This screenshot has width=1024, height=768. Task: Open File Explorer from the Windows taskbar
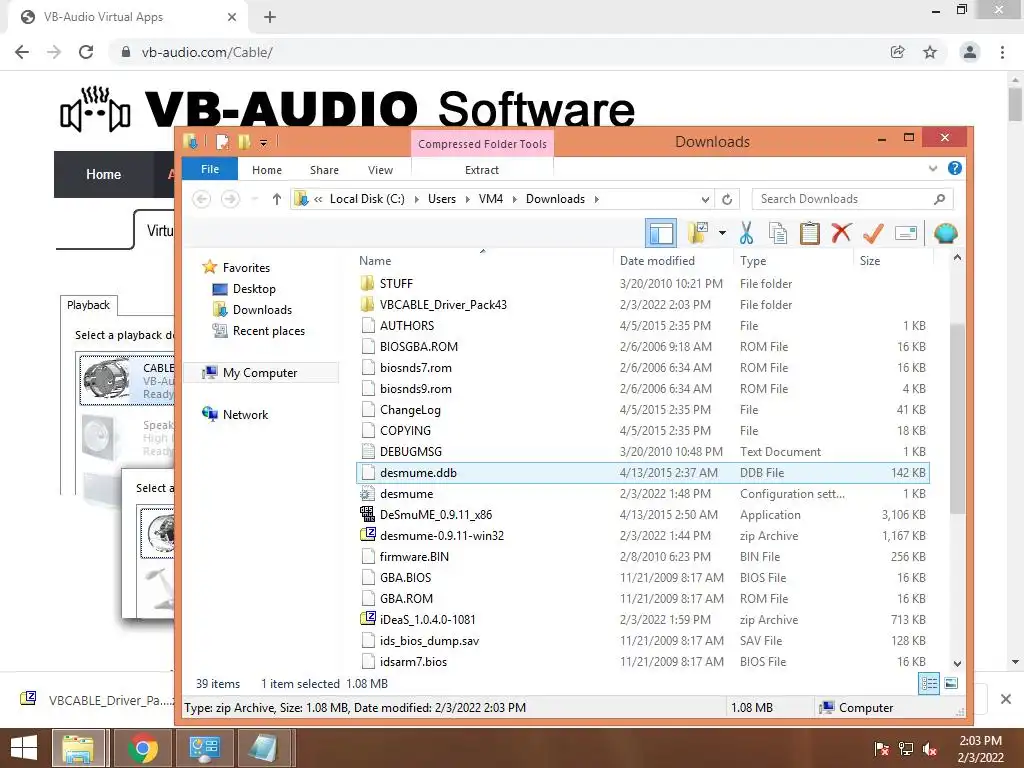pos(78,748)
